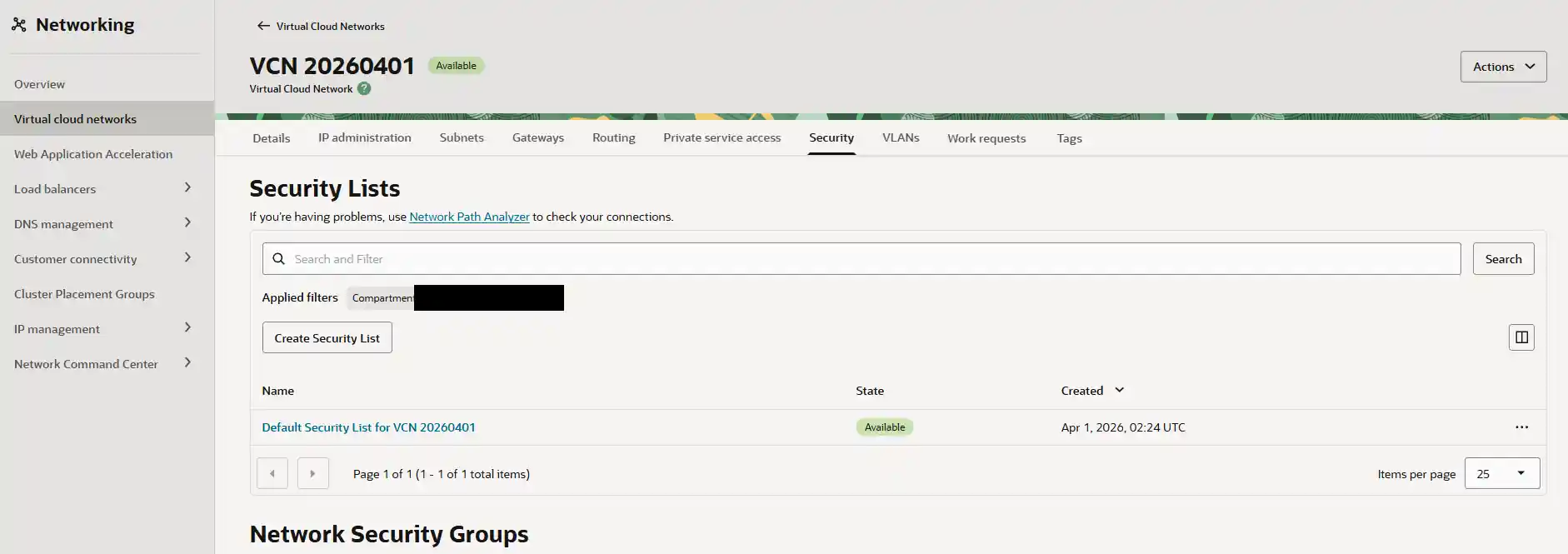Select Overview in the sidebar

point(39,84)
